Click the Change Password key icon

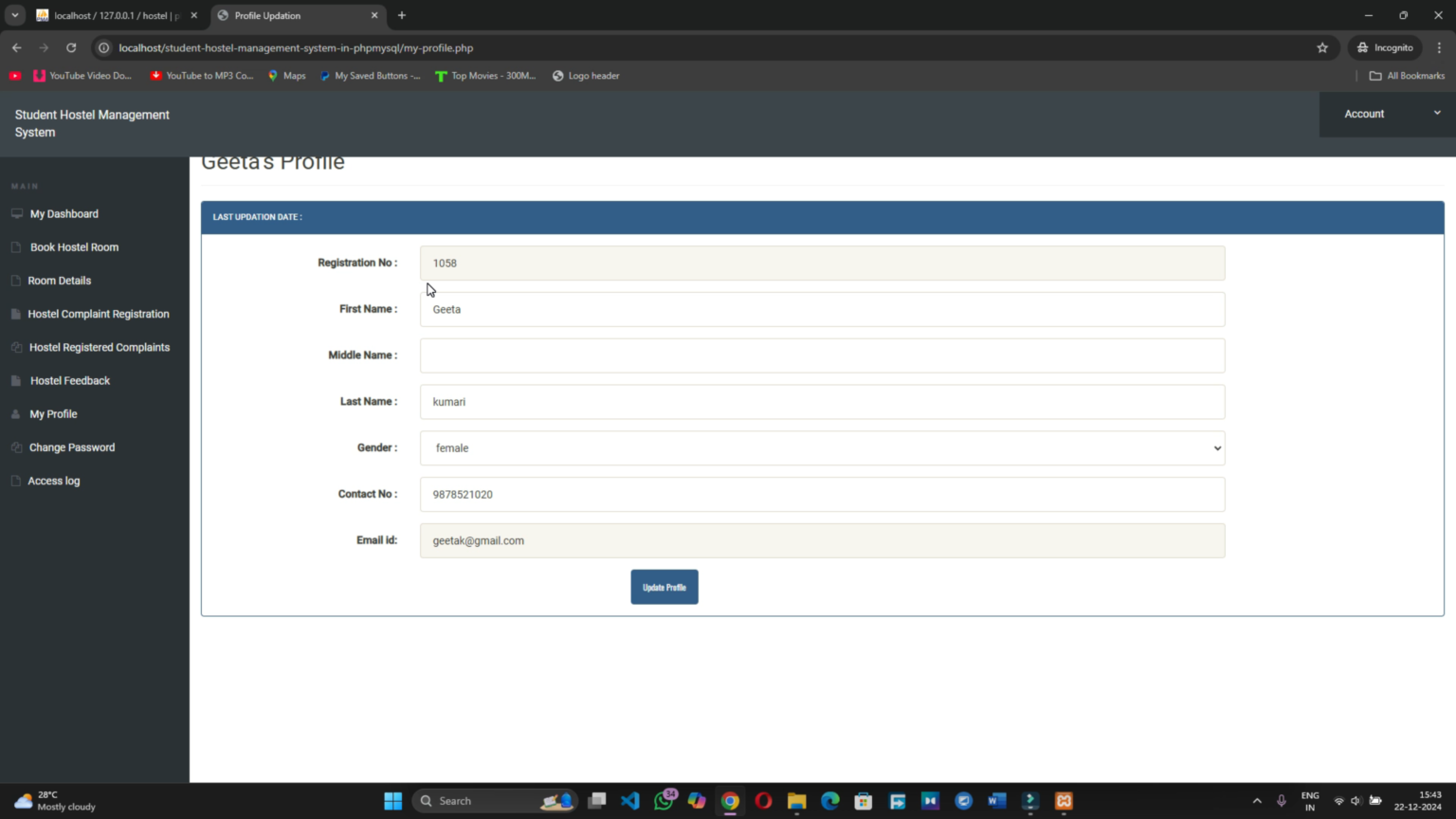[x=16, y=446]
